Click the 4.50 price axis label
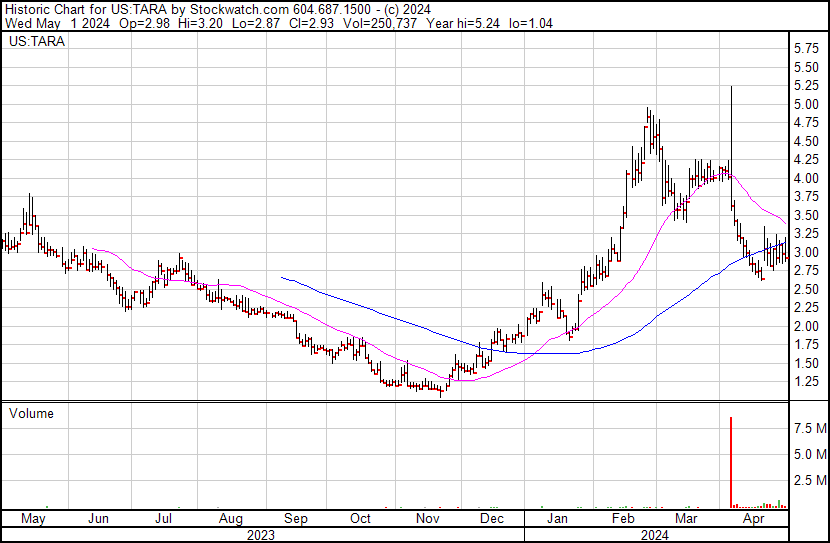The image size is (830, 543). (x=807, y=141)
